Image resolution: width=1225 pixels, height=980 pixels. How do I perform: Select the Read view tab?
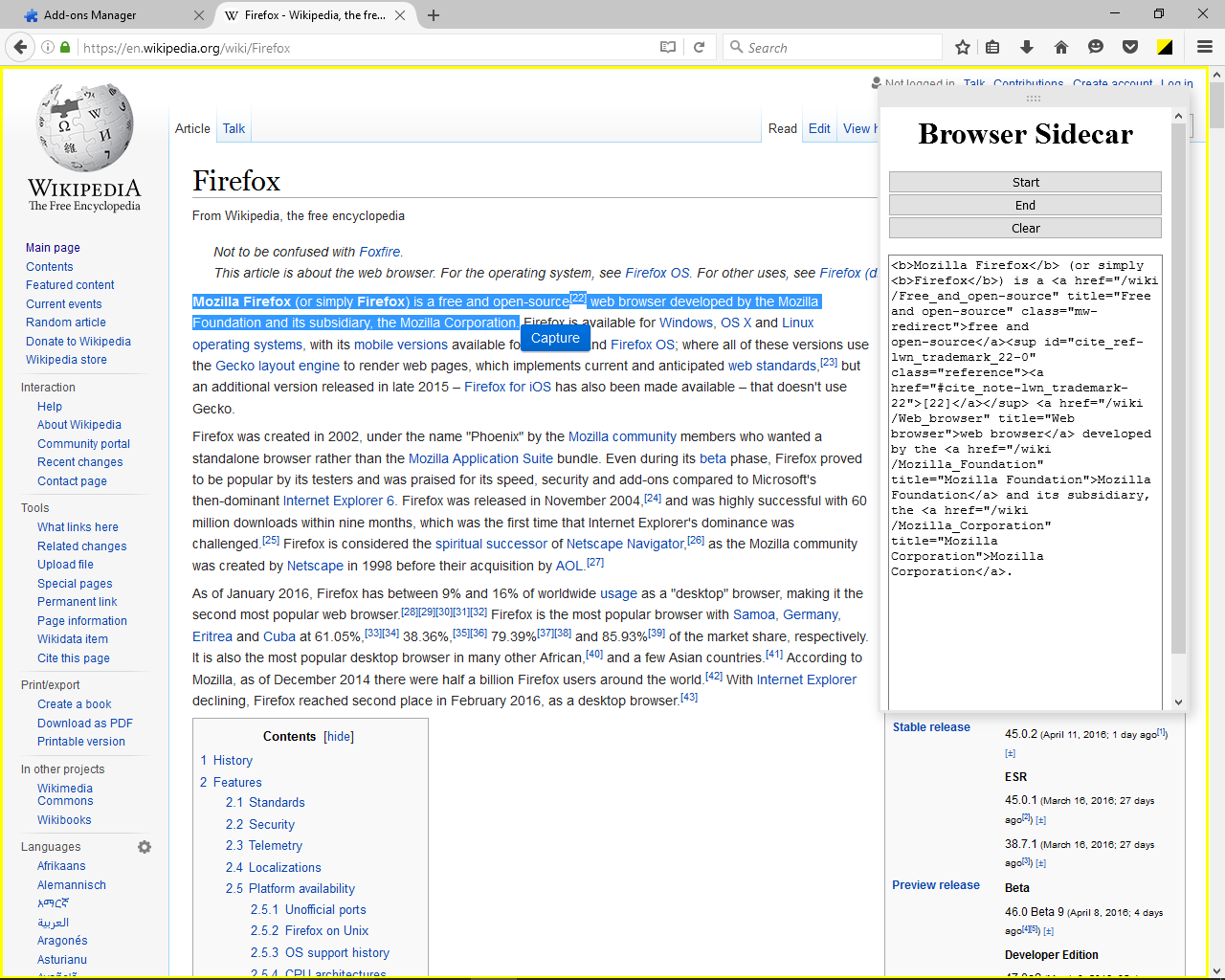[782, 128]
